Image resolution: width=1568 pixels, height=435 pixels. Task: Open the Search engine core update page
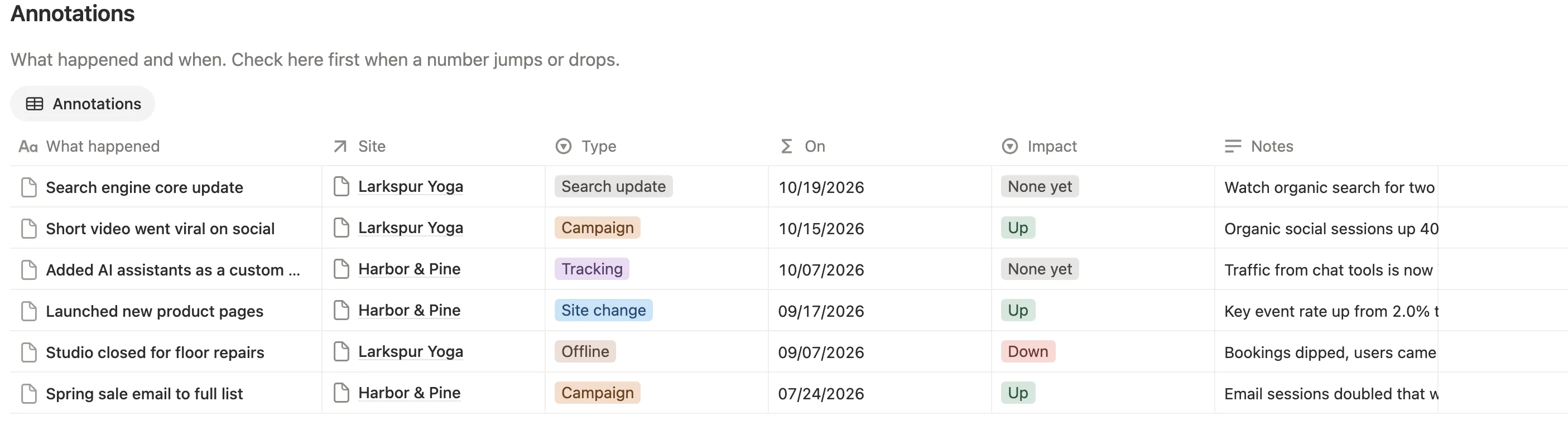[x=145, y=187]
